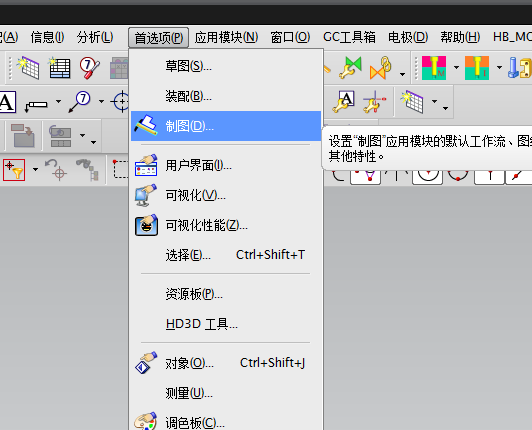Click the table sheet icon with star
Viewport: 532px width, 430px height.
[x=59, y=68]
